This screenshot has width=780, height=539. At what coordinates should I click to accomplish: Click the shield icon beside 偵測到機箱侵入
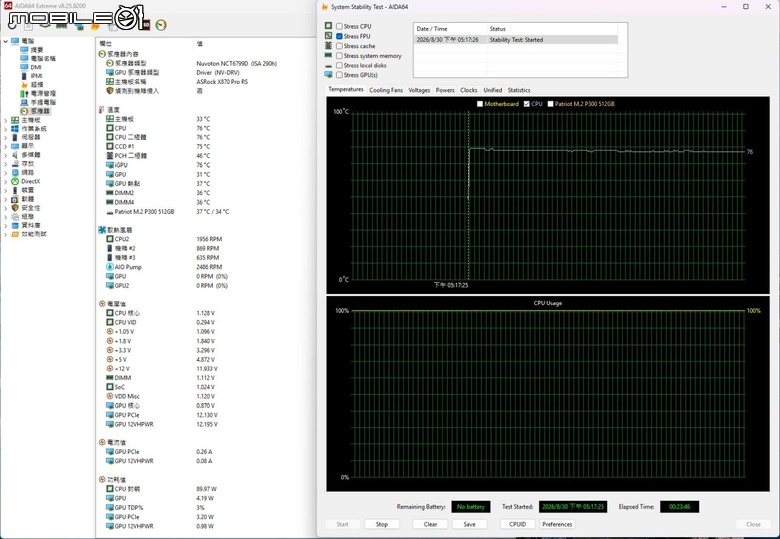pyautogui.click(x=109, y=90)
